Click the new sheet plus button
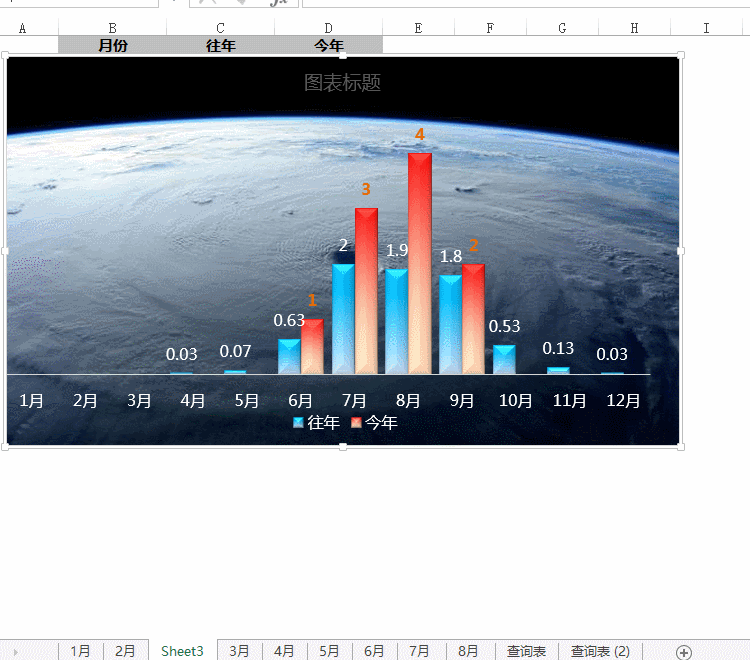 (683, 652)
